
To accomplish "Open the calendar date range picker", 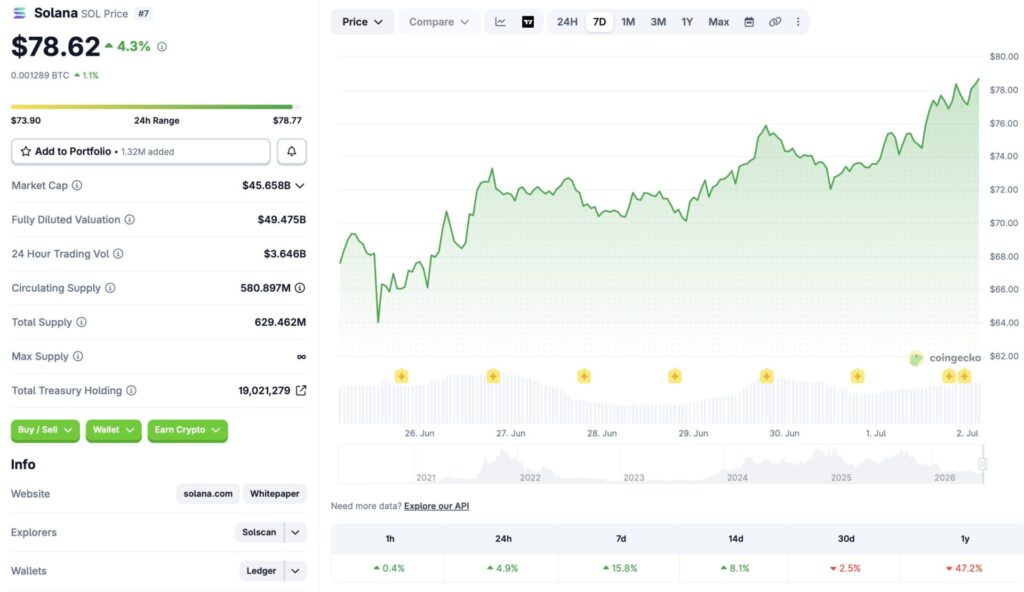I will click(749, 22).
